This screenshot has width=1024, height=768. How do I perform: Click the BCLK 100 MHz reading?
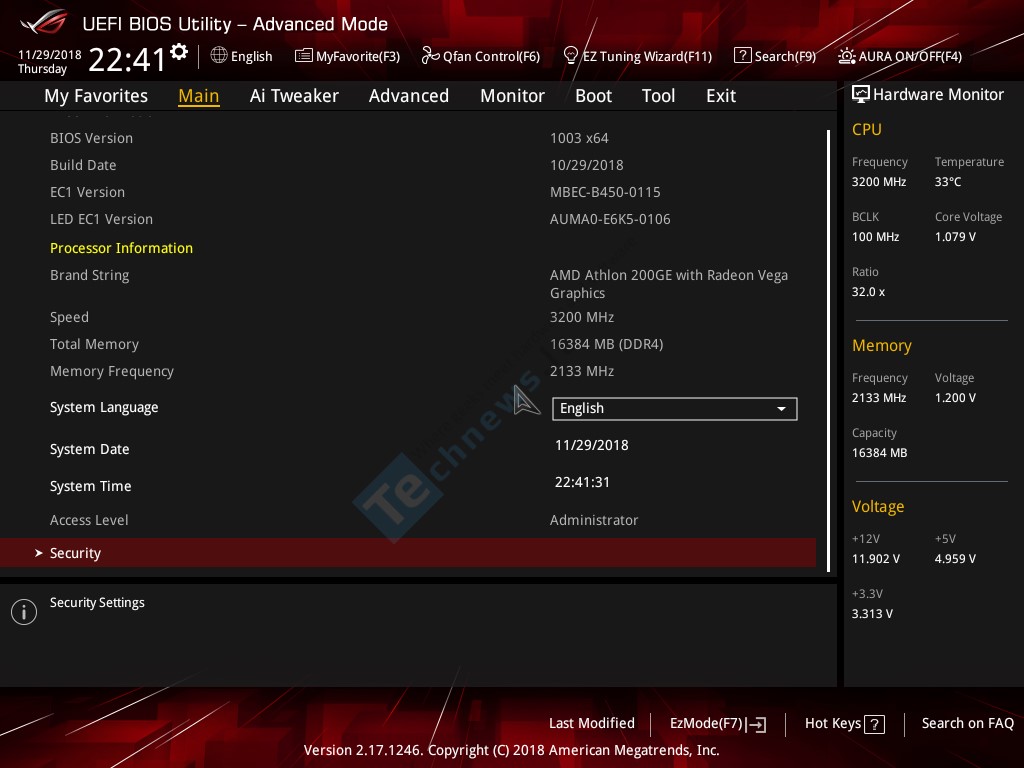tap(875, 237)
